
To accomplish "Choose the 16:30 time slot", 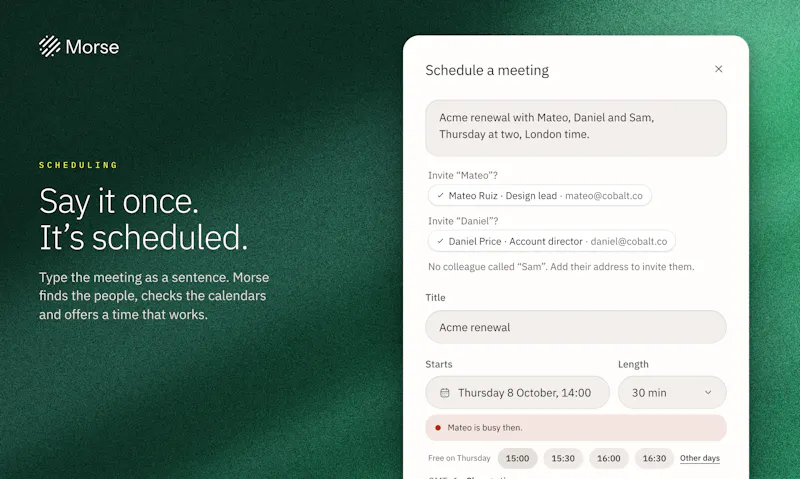I will point(654,458).
